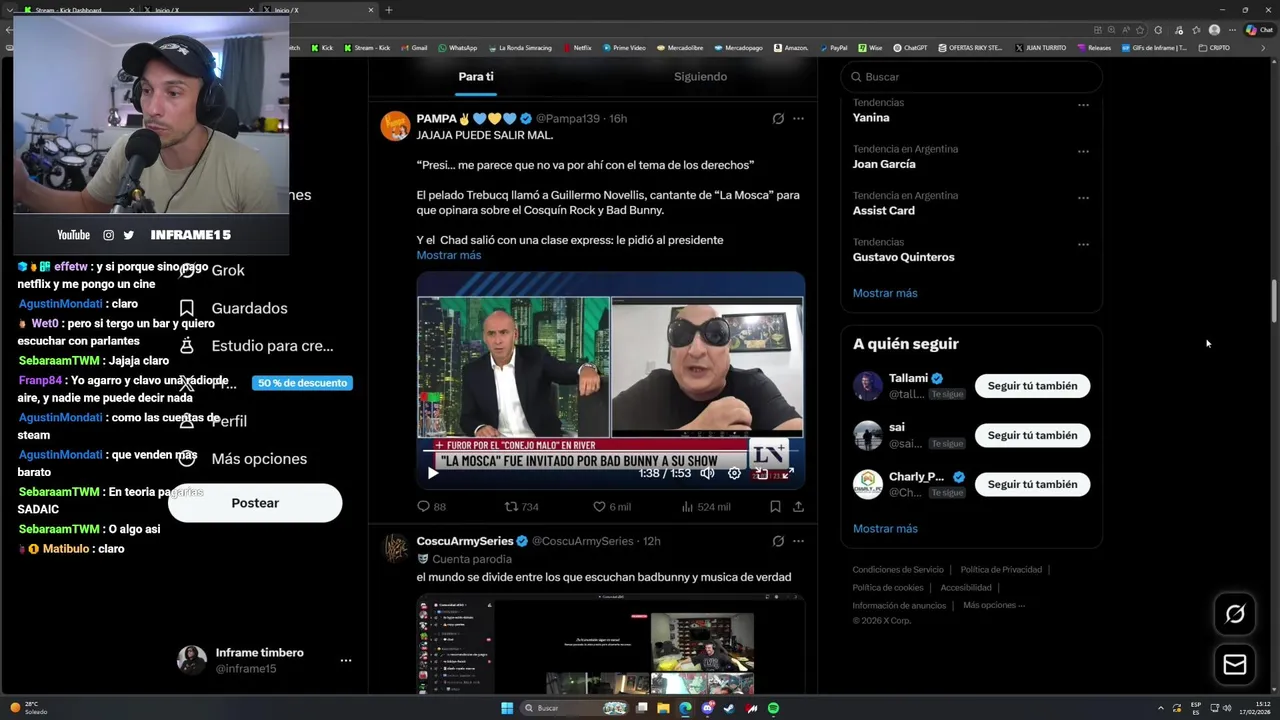The height and width of the screenshot is (720, 1280).
Task: Click Grok icon on PAMPA's post
Action: tap(778, 118)
